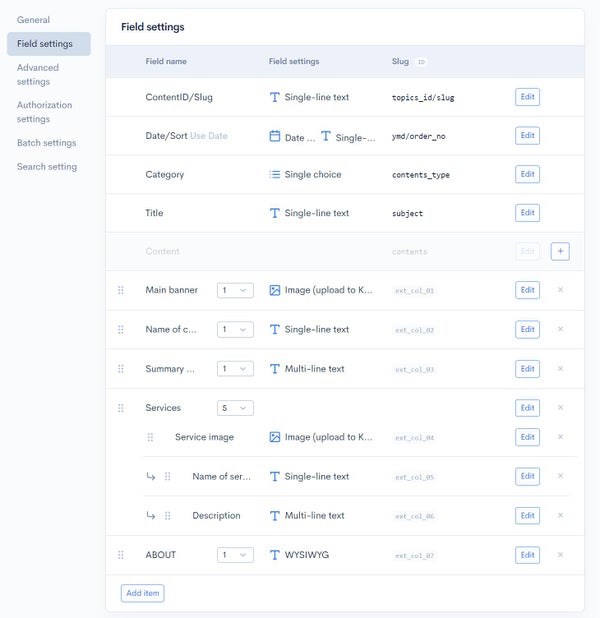The width and height of the screenshot is (600, 618).
Task: Grab the Description row drag handle
Action: point(168,516)
